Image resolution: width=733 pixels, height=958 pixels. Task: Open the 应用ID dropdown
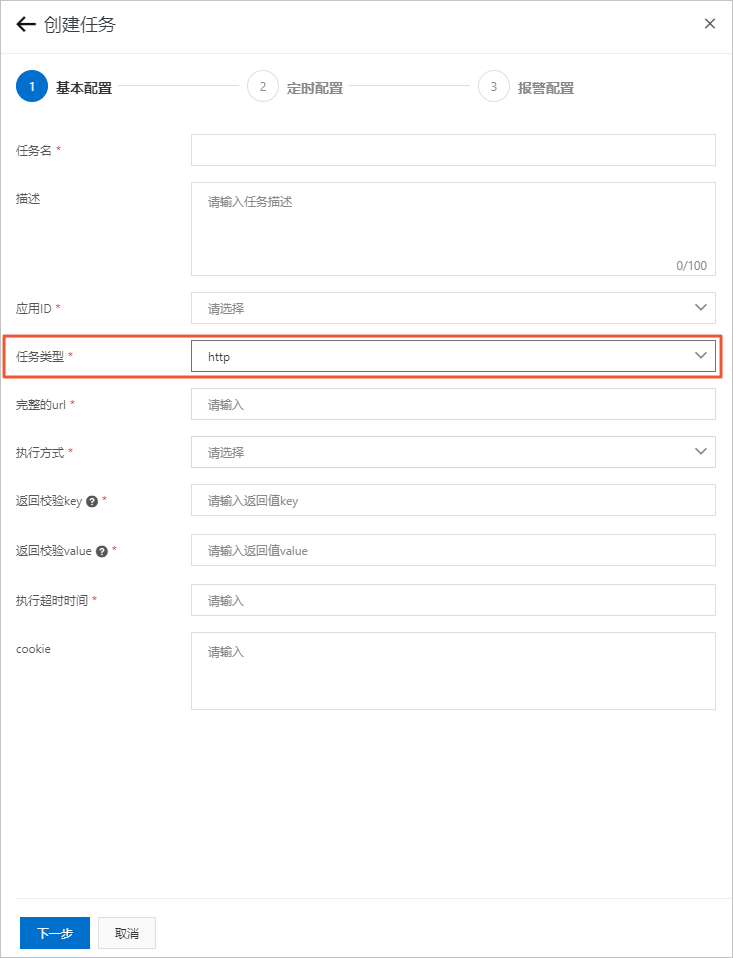pos(453,308)
